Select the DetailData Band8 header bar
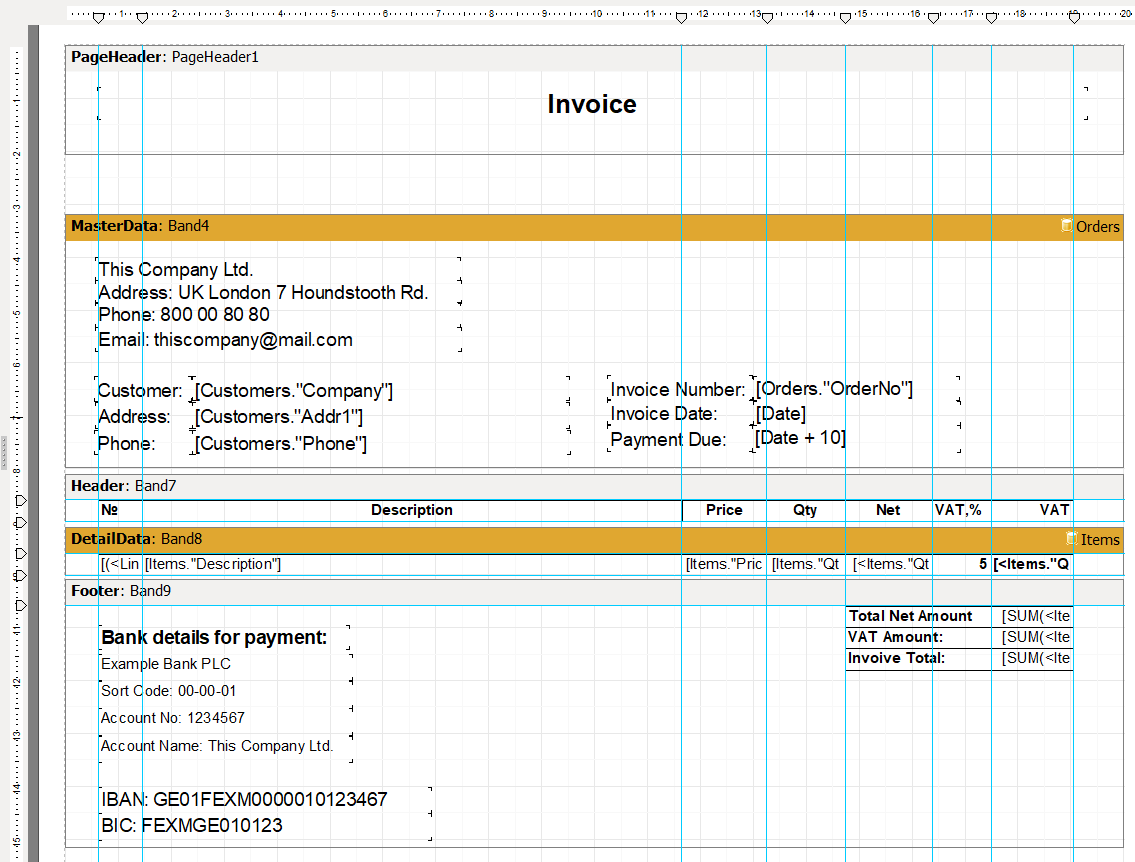The height and width of the screenshot is (862, 1135). click(x=594, y=539)
